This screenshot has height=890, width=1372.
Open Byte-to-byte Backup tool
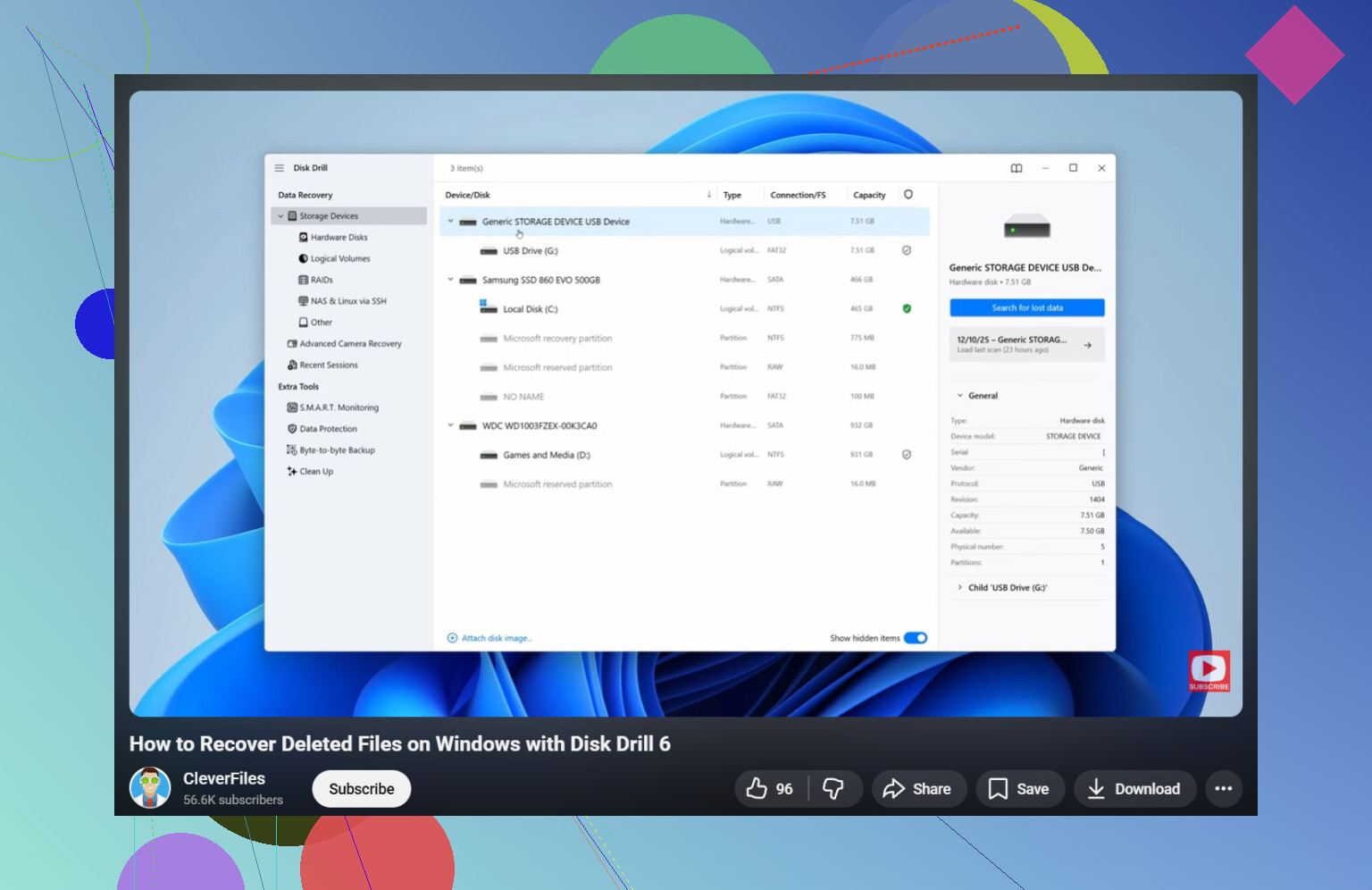[x=337, y=450]
